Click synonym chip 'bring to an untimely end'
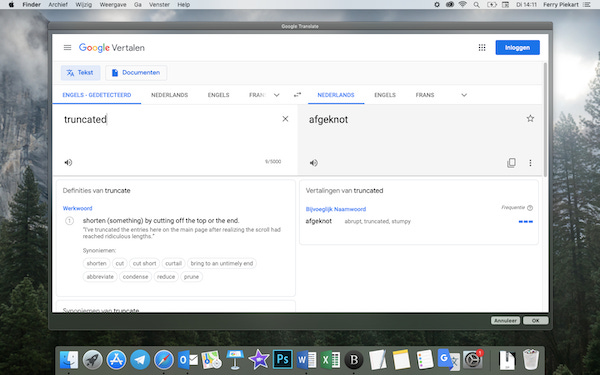The image size is (600, 375). tap(222, 263)
